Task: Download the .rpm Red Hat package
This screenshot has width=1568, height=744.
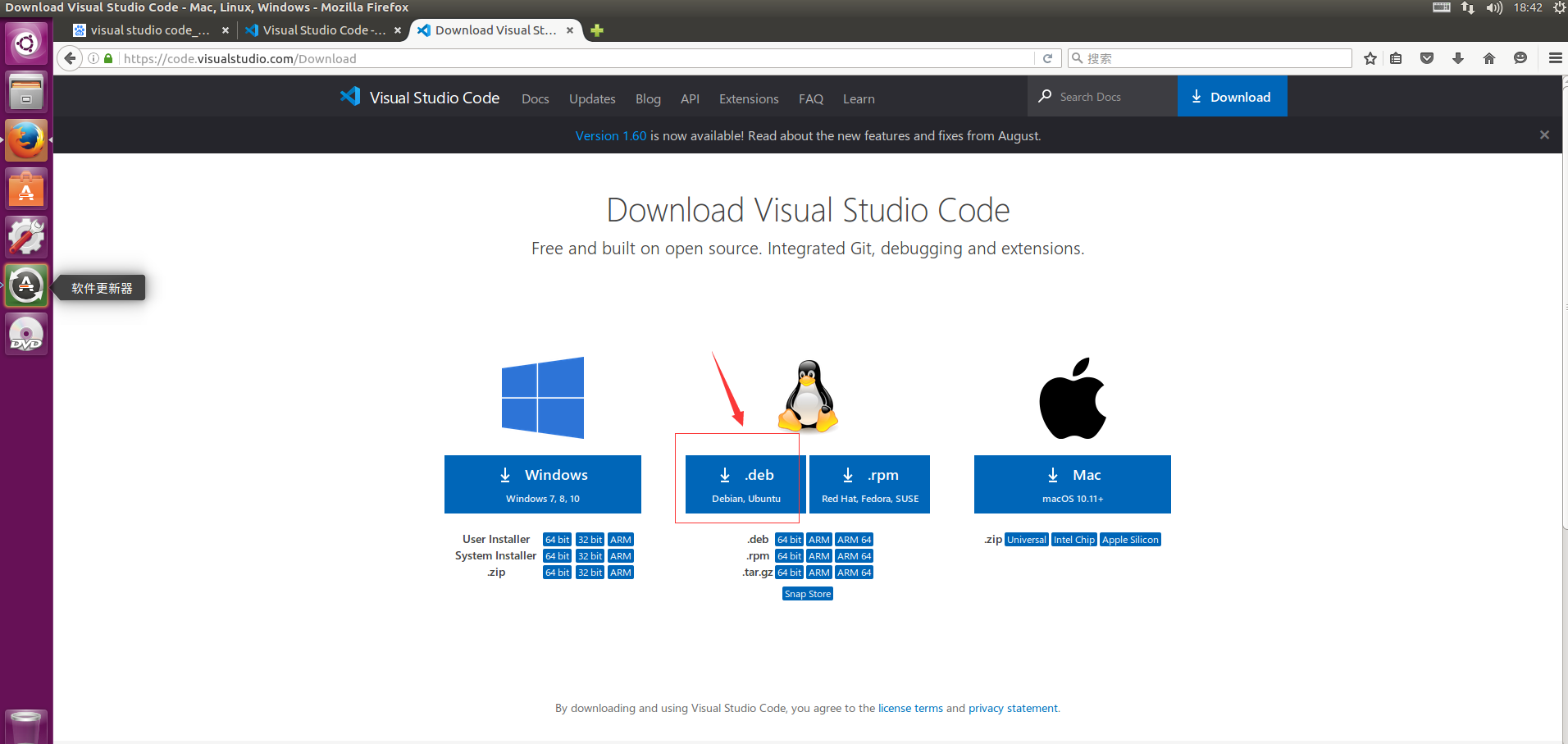Action: coord(869,484)
